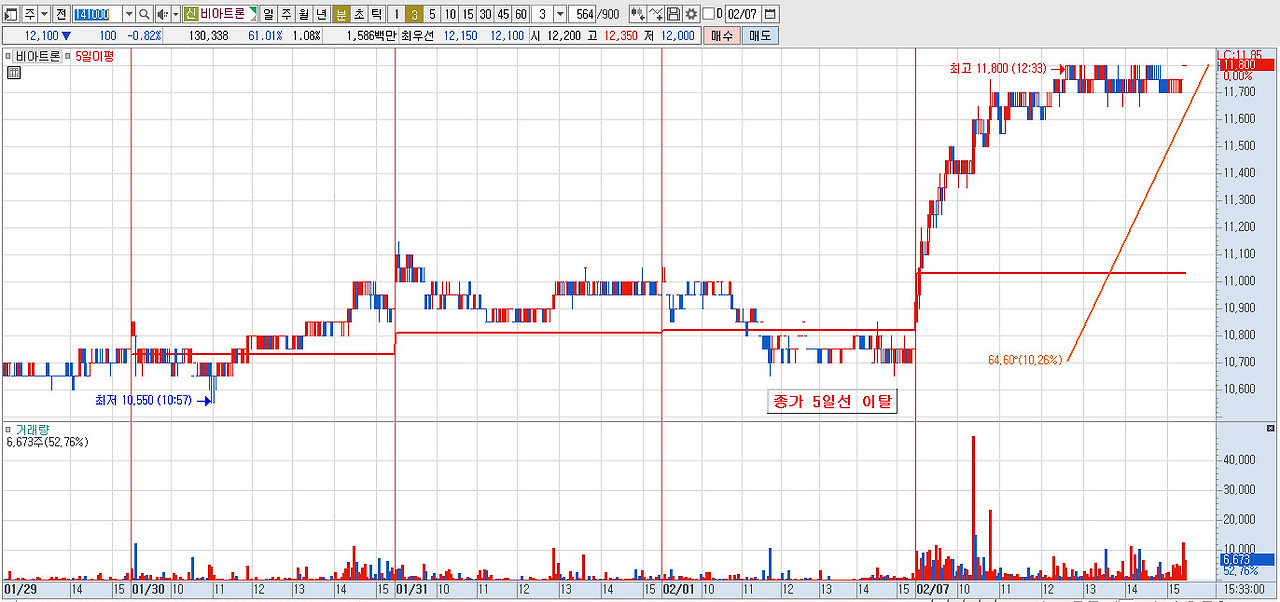Choose the 30-minute interval button
Viewport: 1280px width, 602px height.
click(x=486, y=14)
